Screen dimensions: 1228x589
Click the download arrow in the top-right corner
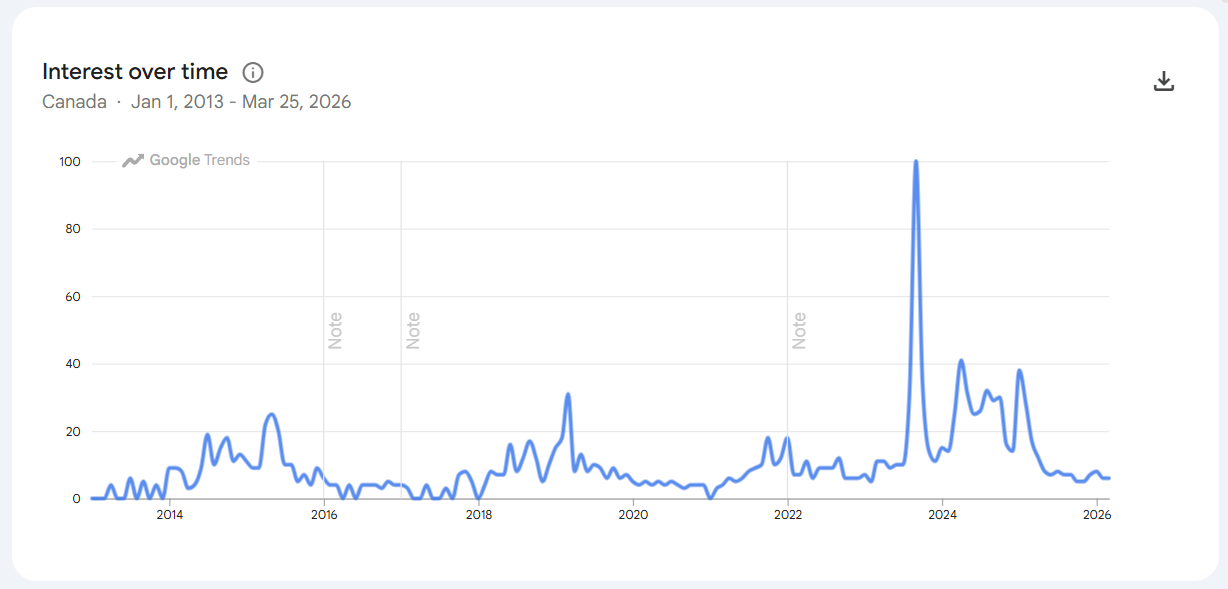[1164, 81]
